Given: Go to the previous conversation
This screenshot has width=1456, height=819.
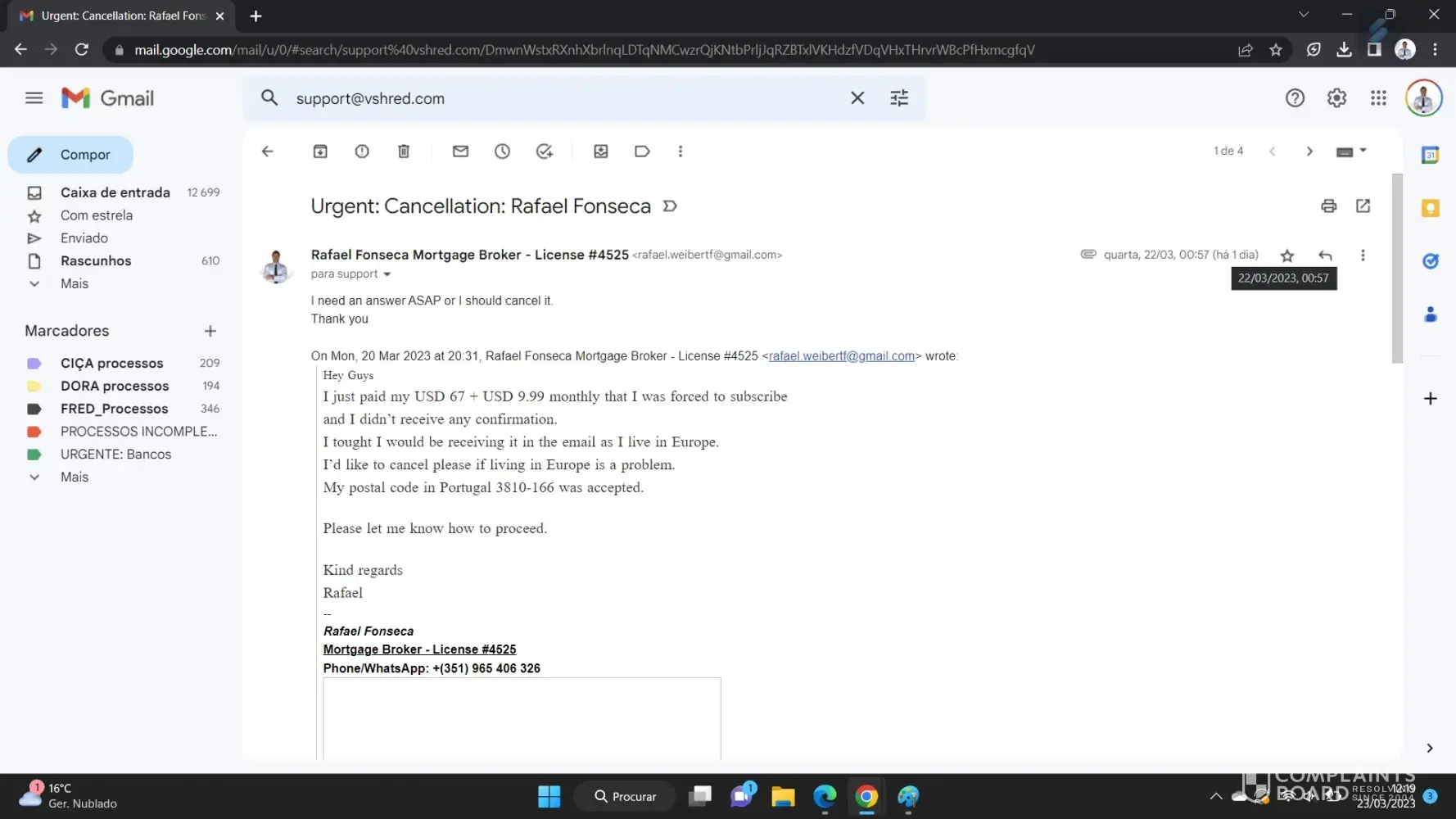Looking at the screenshot, I should 1272,152.
